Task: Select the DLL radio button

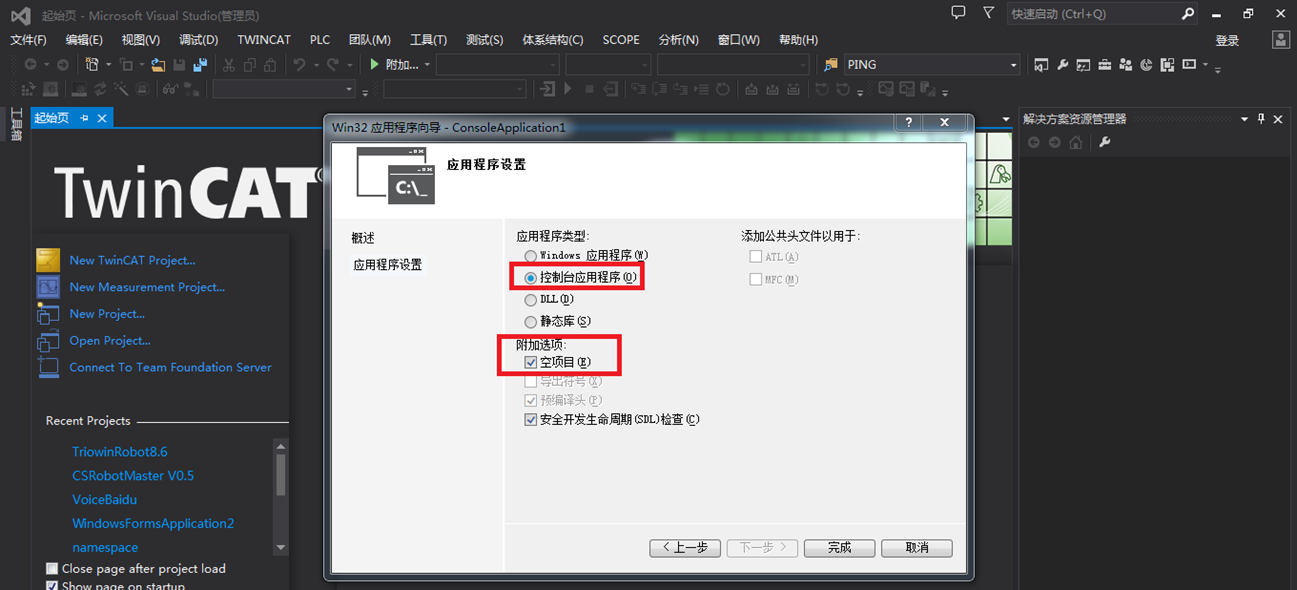Action: [531, 299]
